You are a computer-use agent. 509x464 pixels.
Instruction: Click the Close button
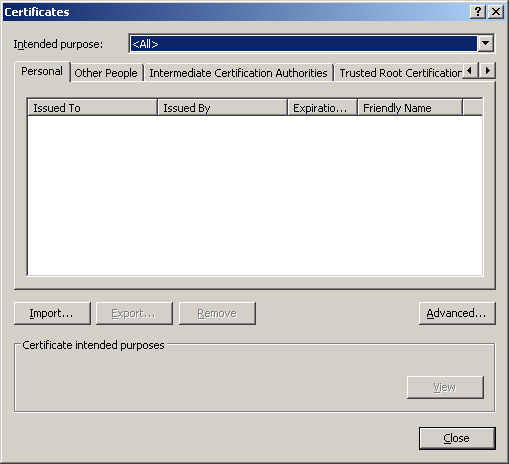457,438
